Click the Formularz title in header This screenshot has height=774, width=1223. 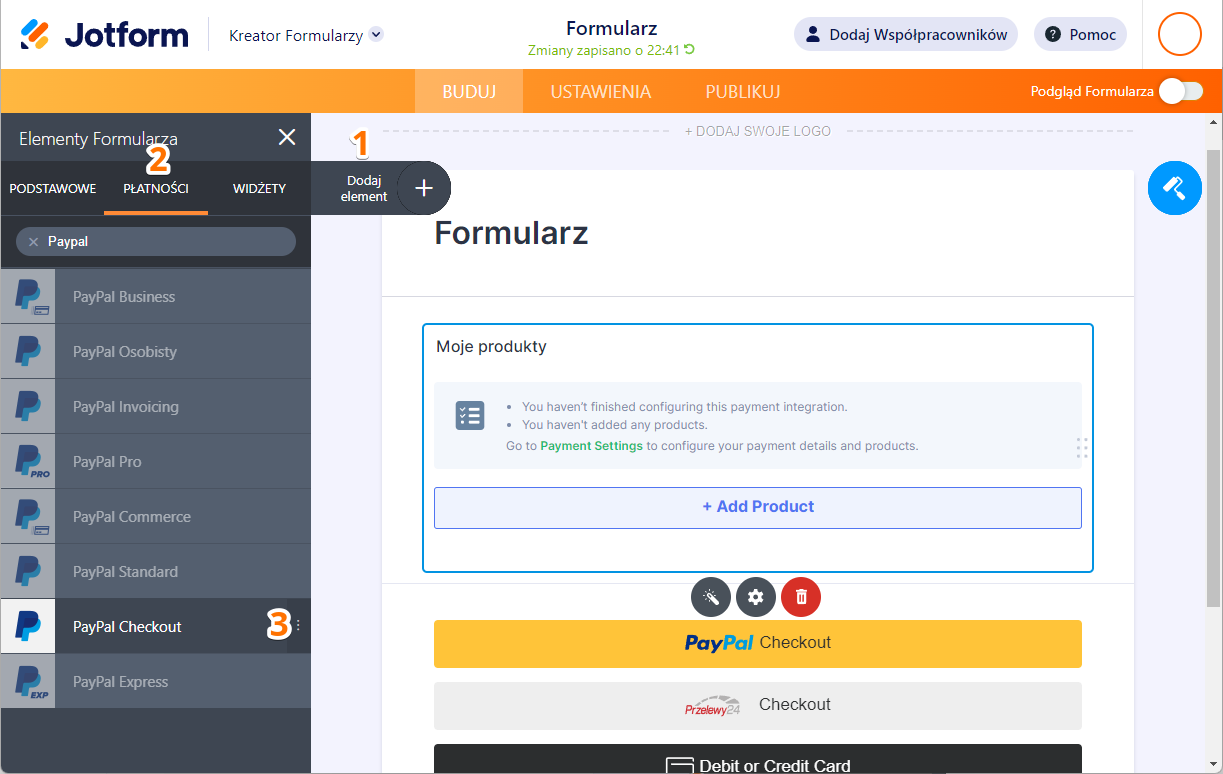coord(611,28)
